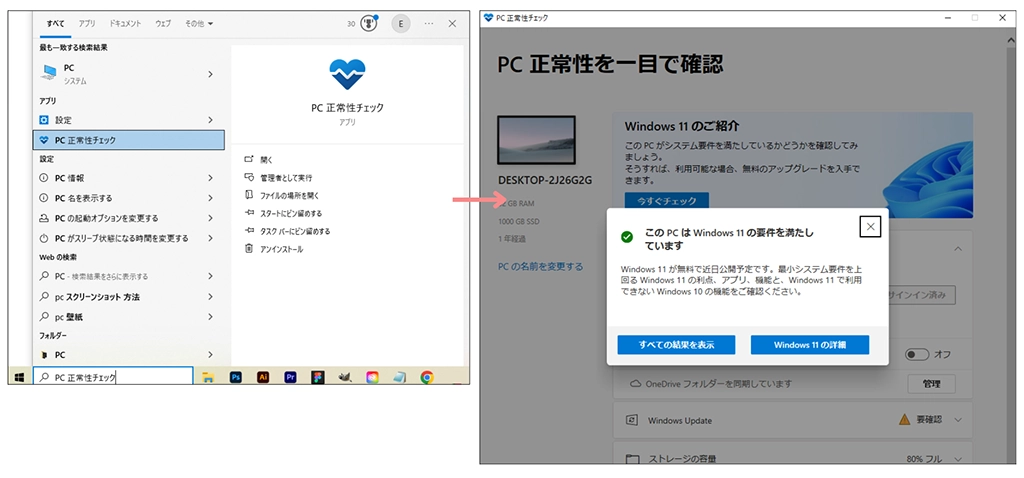This screenshot has width=1024, height=478.
Task: Open File Explorer from the taskbar
Action: click(208, 377)
